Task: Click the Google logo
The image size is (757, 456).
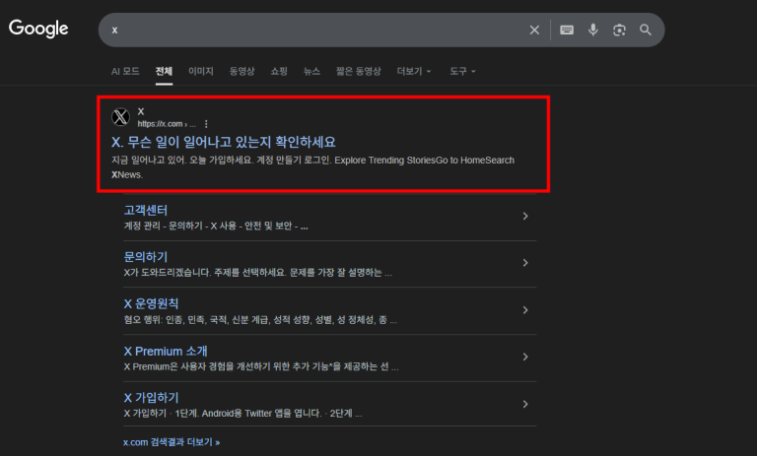Action: tap(39, 29)
